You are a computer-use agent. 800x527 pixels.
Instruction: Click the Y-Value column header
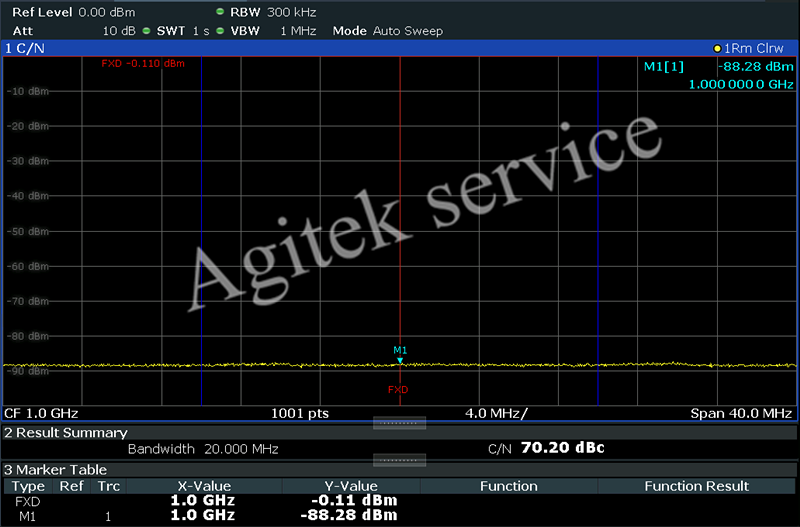pos(351,486)
